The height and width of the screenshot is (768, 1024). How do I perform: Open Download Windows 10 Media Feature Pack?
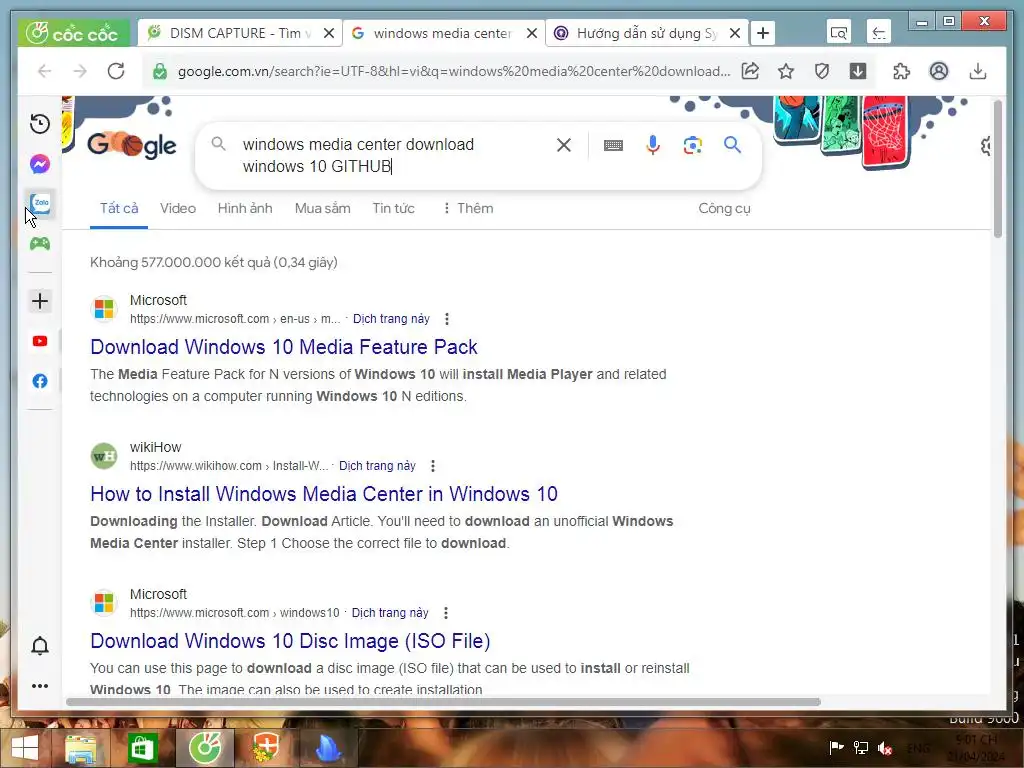284,347
